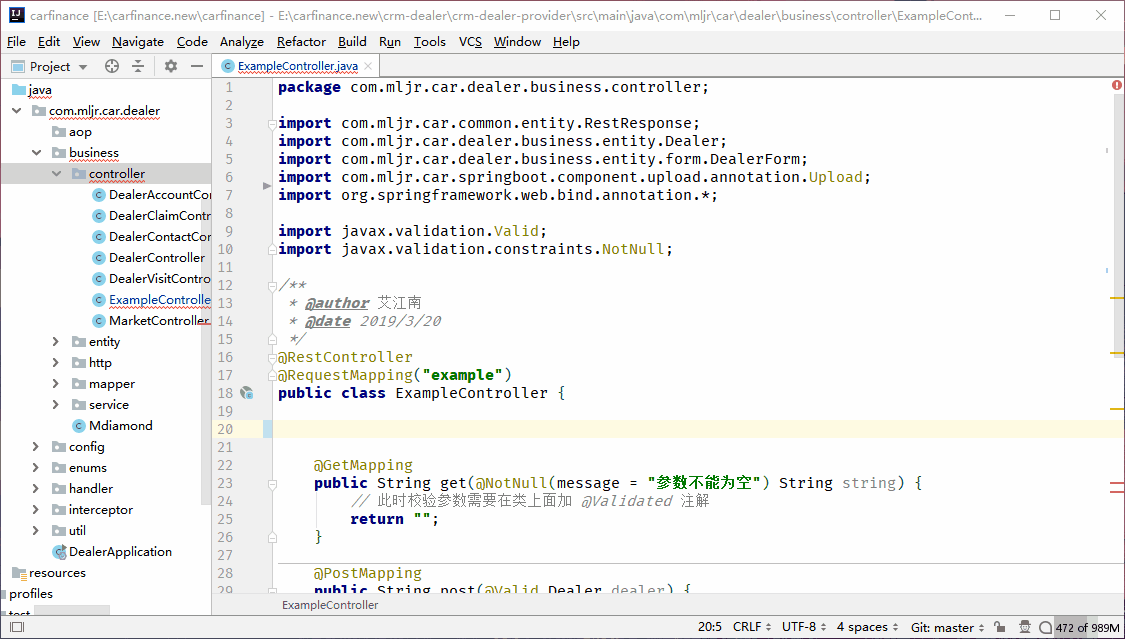Click the memory indicator 472 of 989M
This screenshot has width=1125, height=639.
click(1087, 627)
